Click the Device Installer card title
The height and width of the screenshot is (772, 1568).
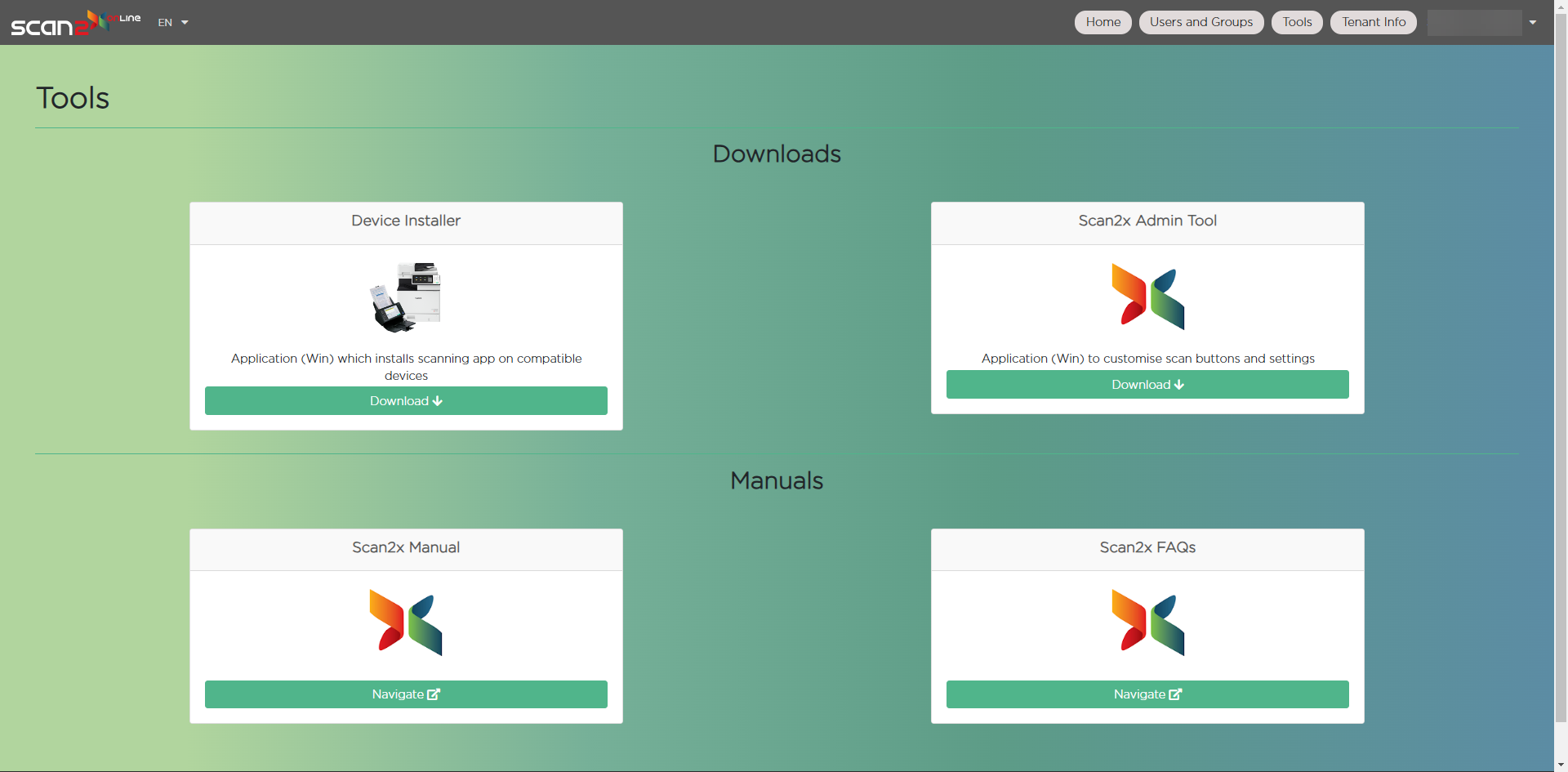406,221
